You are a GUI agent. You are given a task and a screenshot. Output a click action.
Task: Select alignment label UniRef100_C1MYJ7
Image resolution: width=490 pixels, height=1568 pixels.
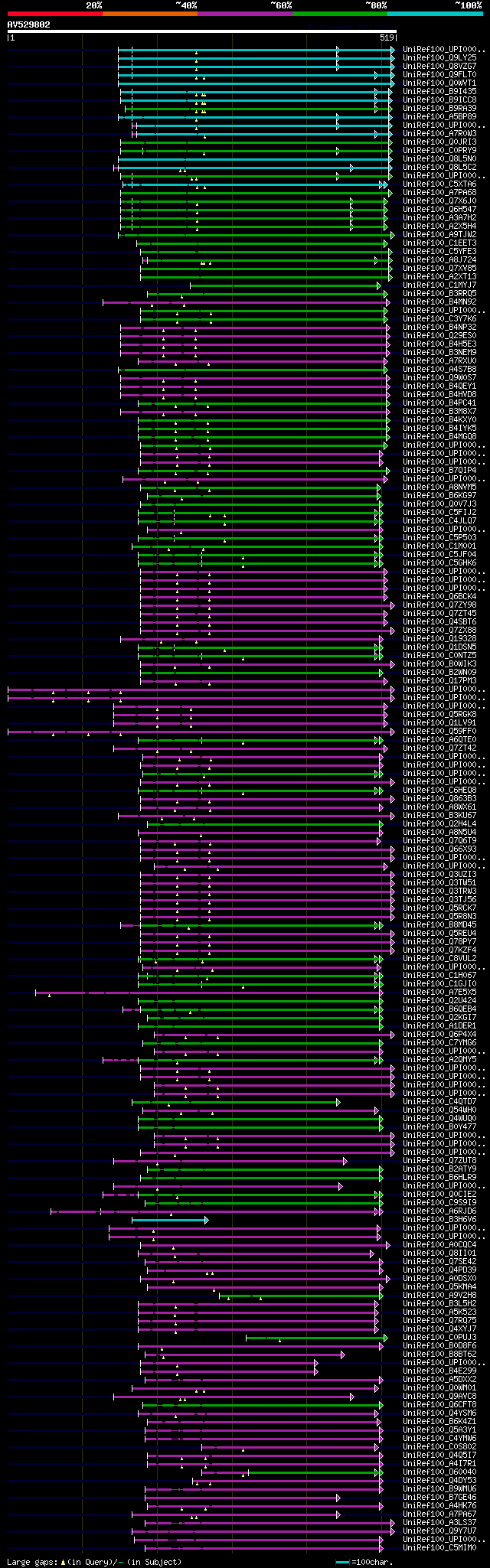coord(439,285)
